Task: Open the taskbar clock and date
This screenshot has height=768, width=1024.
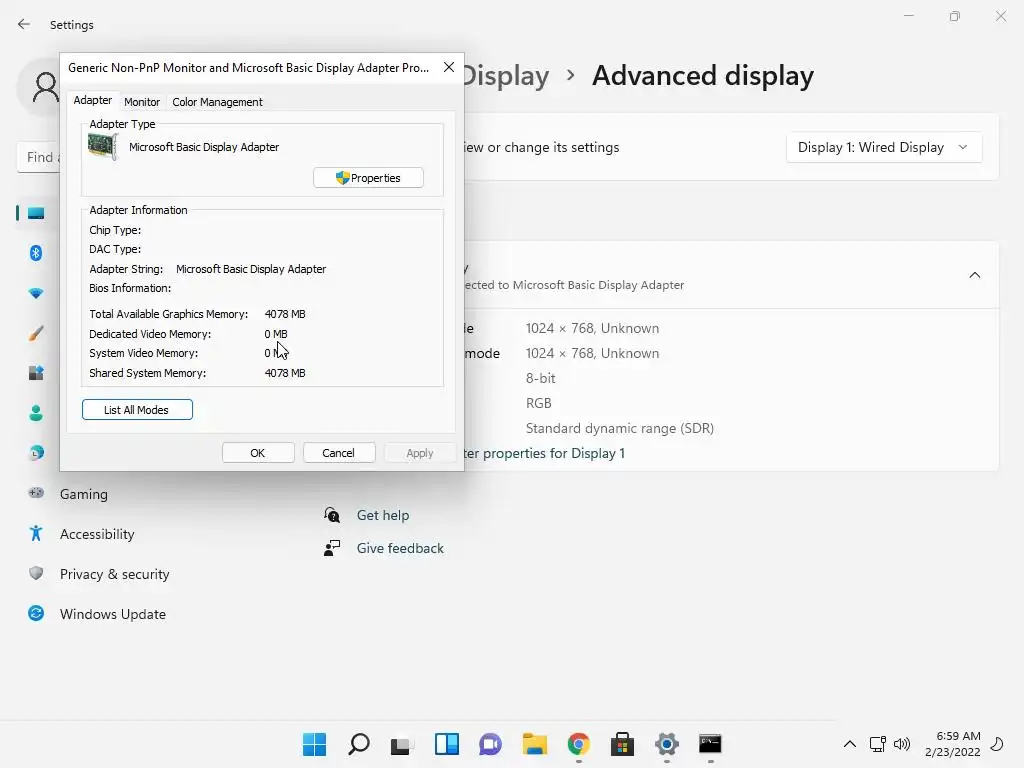Action: (953, 744)
